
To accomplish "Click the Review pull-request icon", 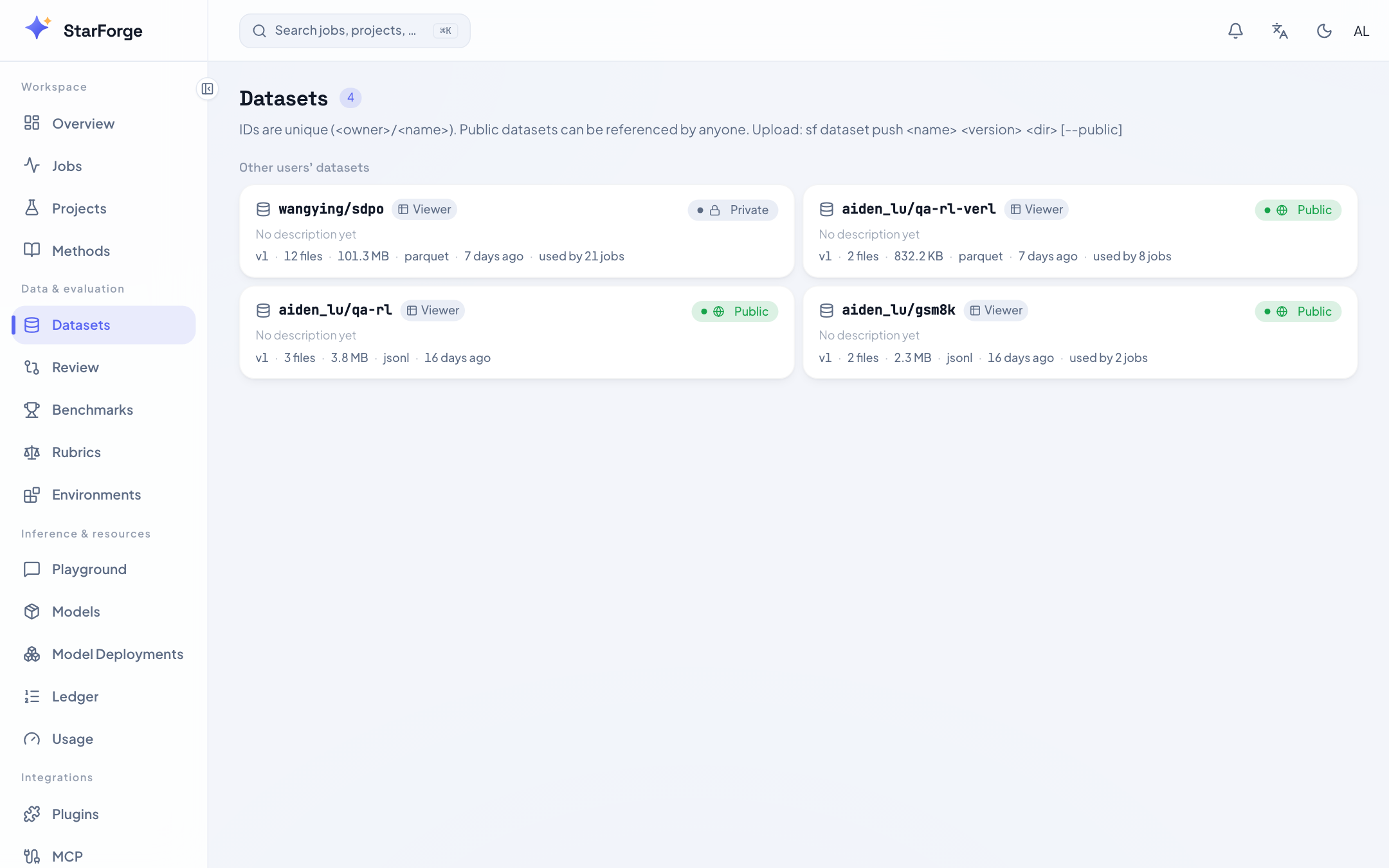I will 32,367.
